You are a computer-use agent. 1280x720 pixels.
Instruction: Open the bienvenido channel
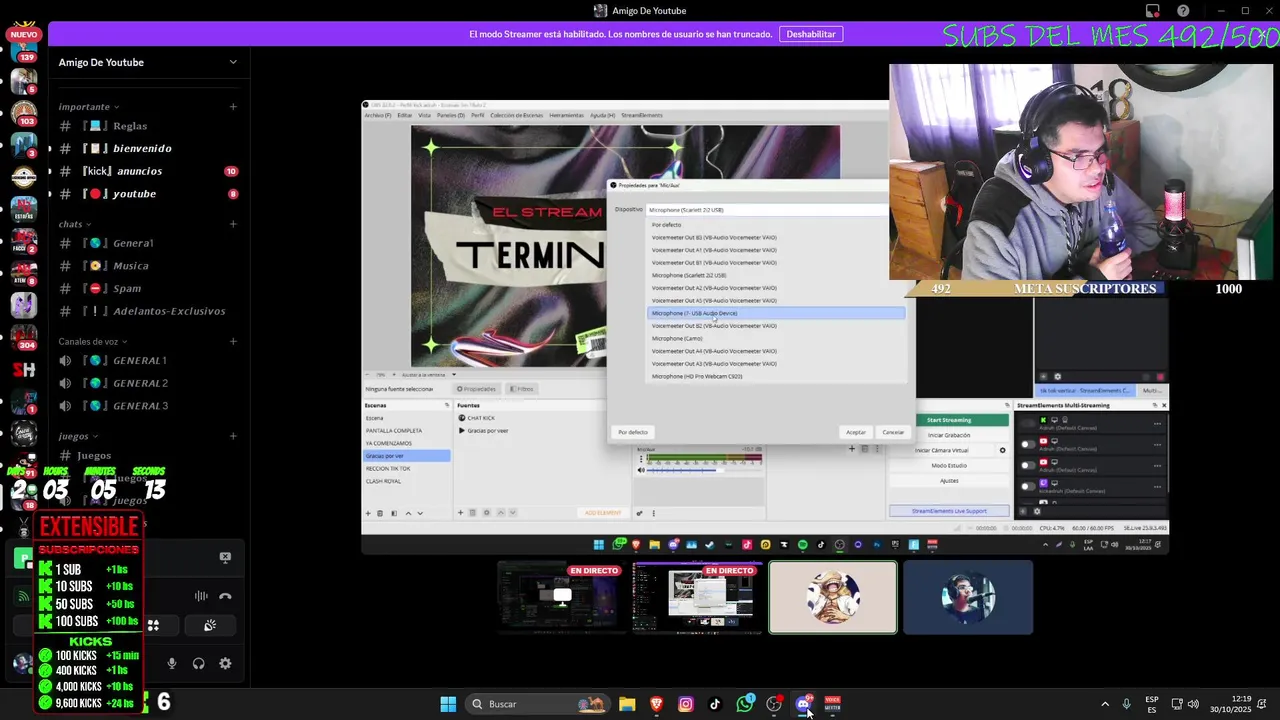(x=148, y=148)
